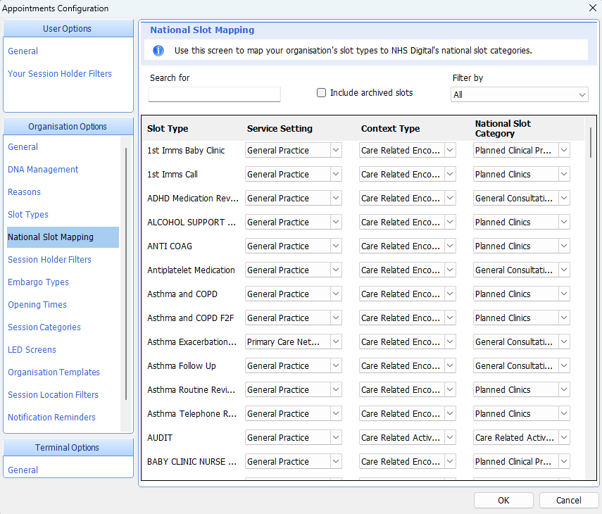Close the Appointments Configuration dialog

click(593, 8)
